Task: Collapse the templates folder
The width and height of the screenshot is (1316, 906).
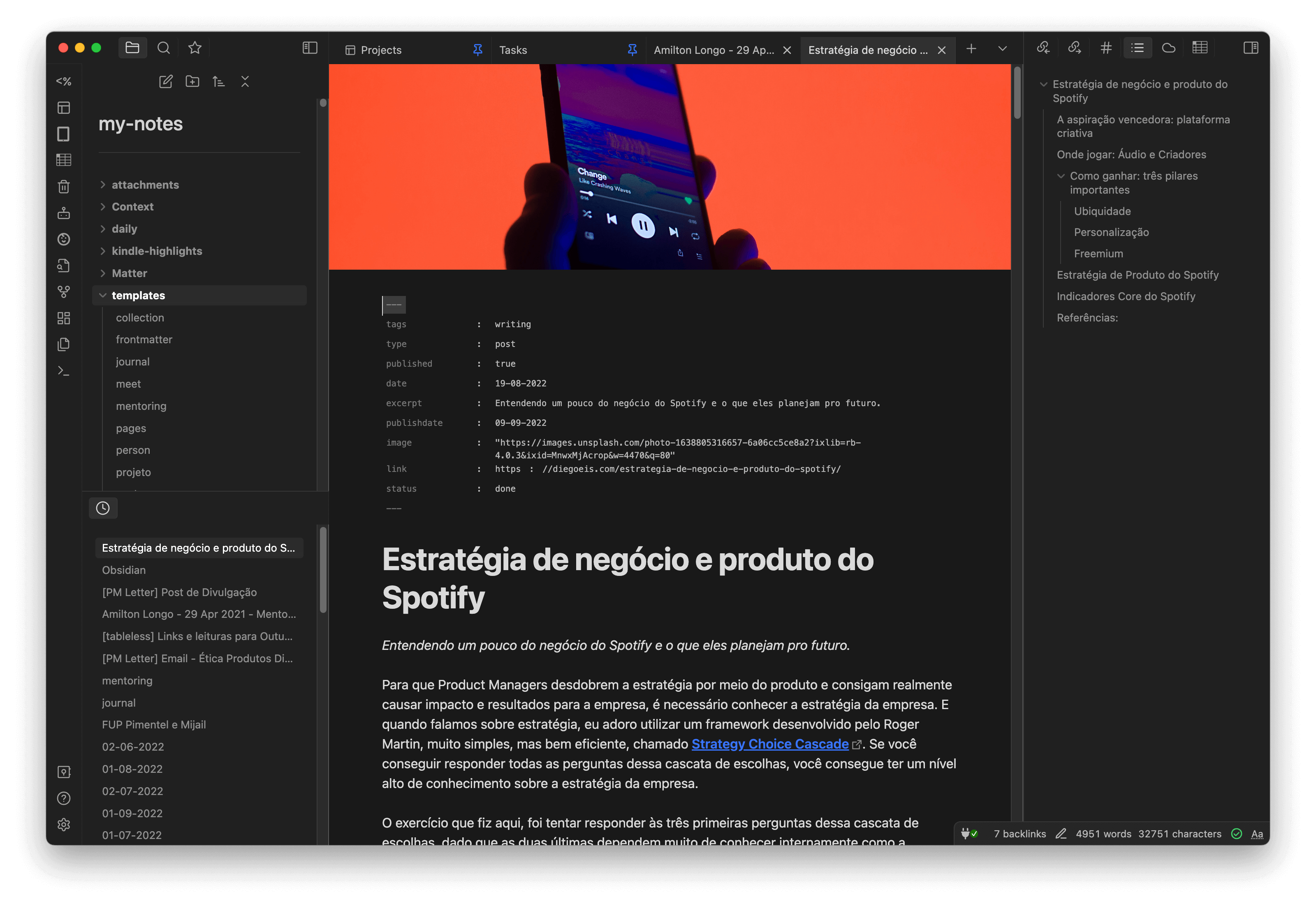Action: point(103,296)
